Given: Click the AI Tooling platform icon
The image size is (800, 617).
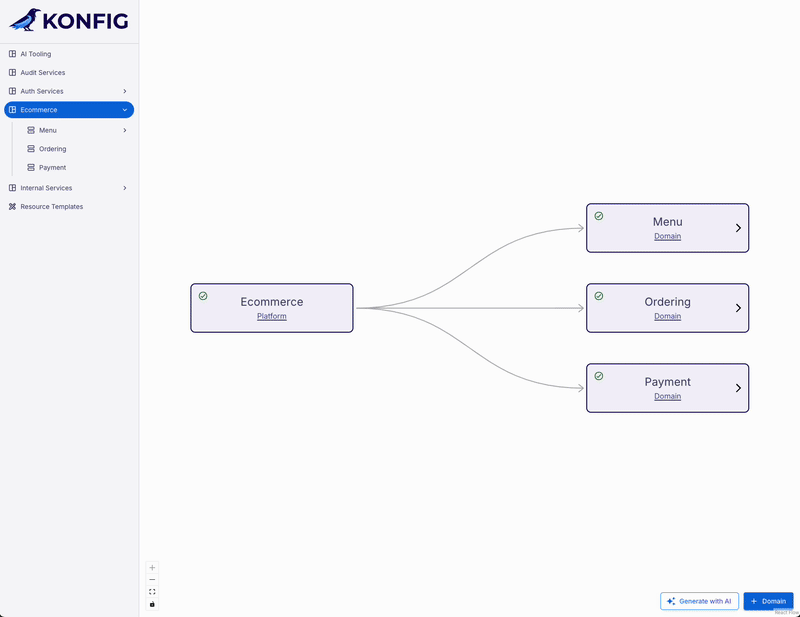Looking at the screenshot, I should point(12,54).
